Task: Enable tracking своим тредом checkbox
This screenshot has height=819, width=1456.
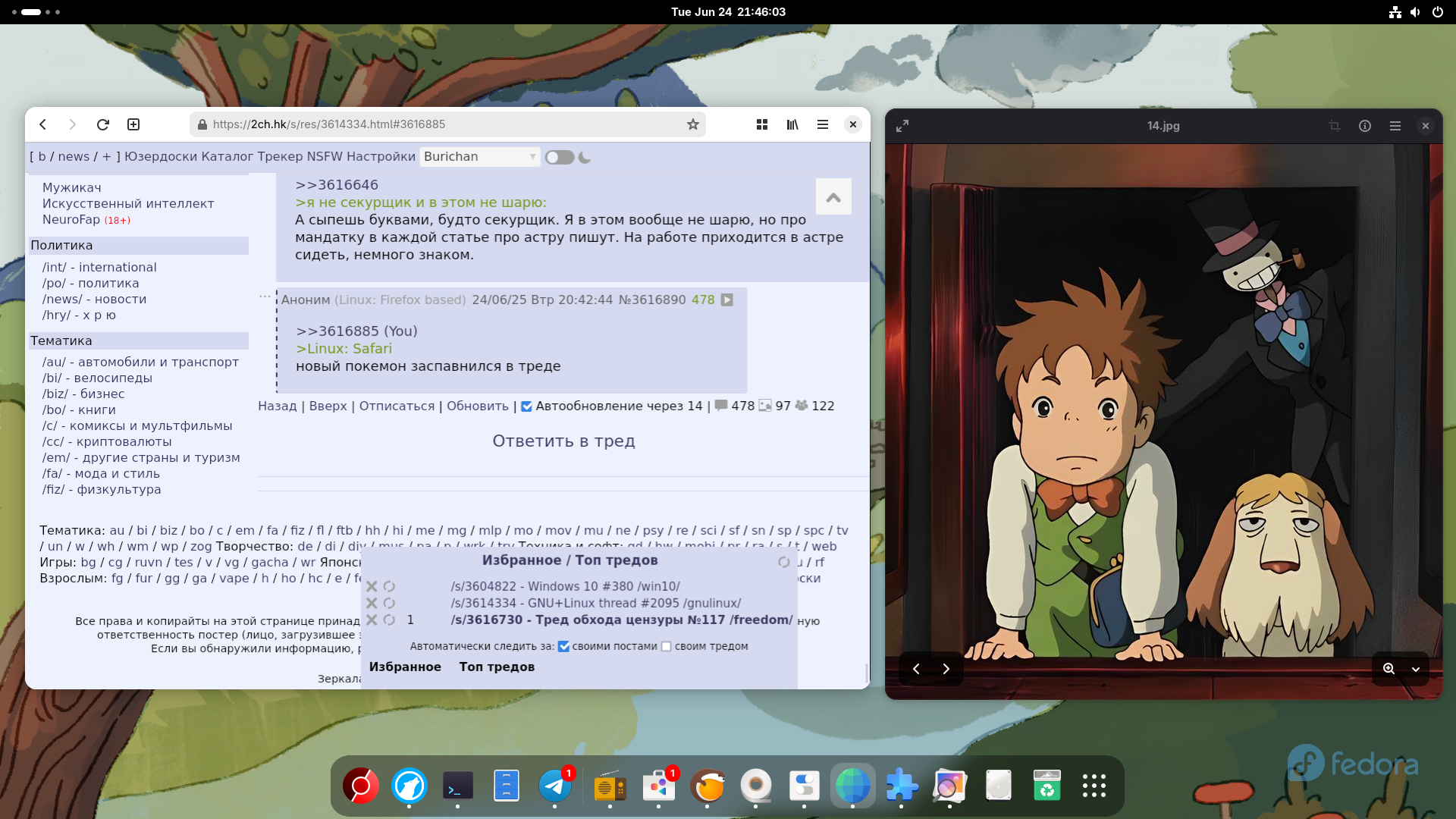Action: coord(666,647)
